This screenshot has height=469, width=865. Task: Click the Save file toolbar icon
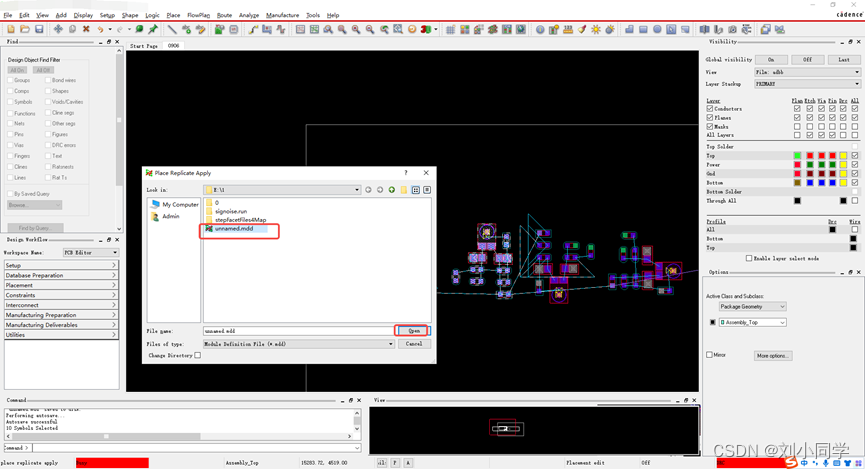coord(39,30)
